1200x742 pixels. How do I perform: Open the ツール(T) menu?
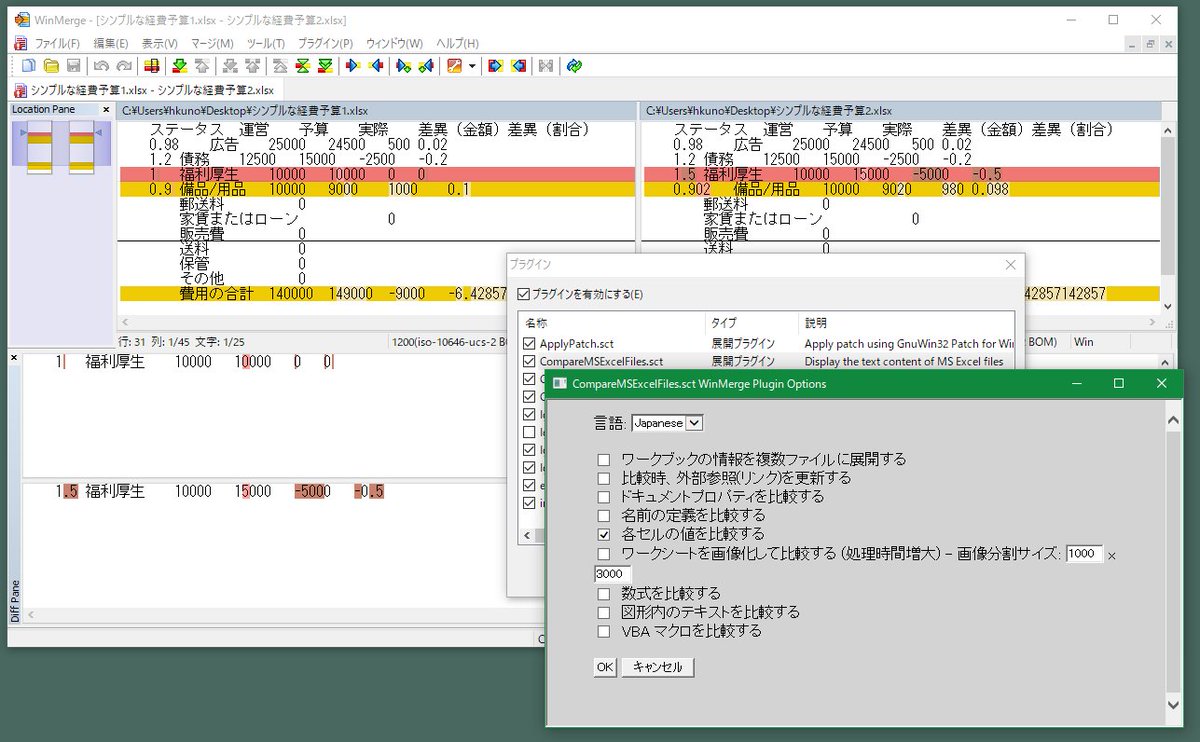[x=265, y=44]
